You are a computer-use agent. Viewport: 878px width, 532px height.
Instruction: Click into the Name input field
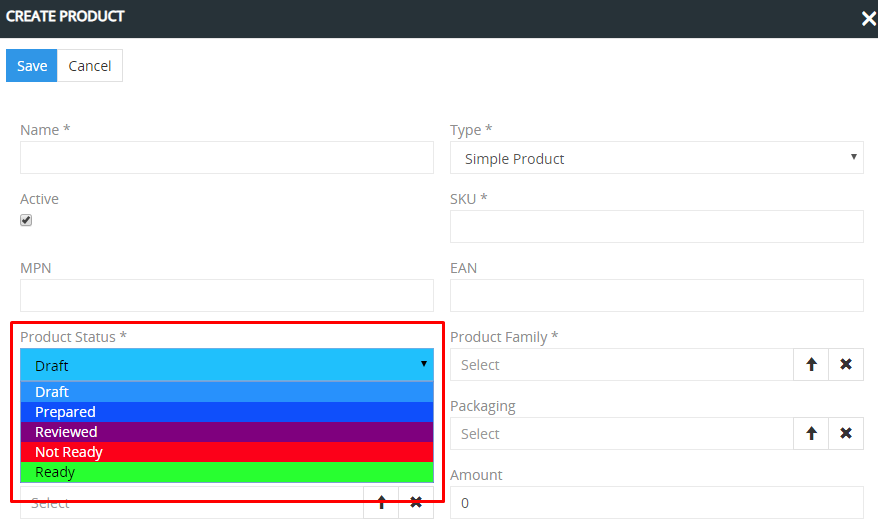click(x=227, y=158)
